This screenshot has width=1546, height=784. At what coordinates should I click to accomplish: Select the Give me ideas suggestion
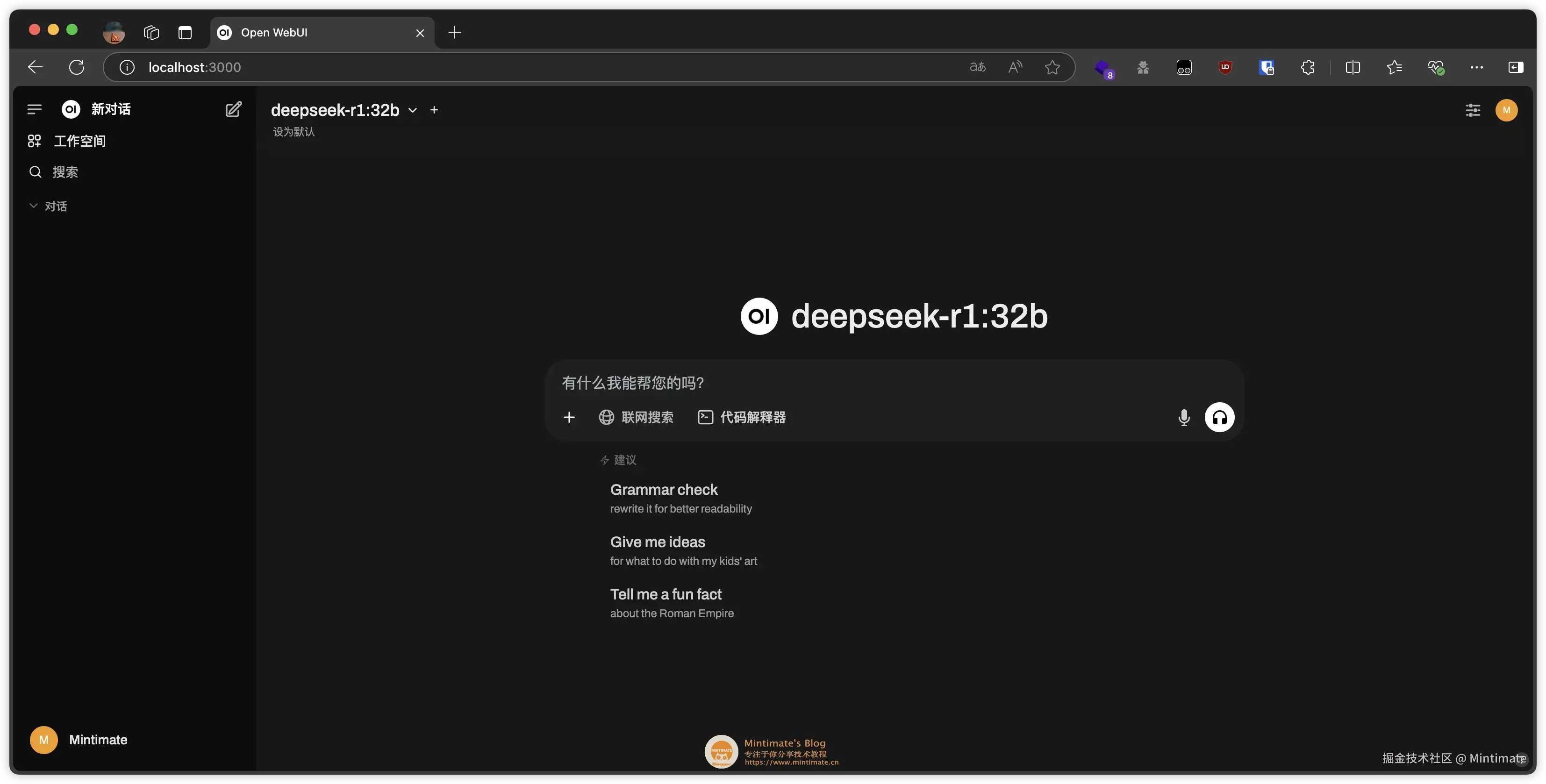(657, 541)
